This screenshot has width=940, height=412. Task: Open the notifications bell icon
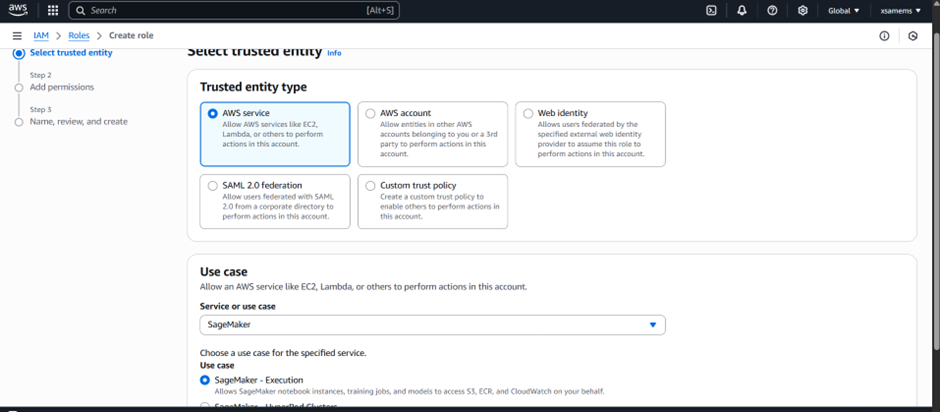[742, 10]
